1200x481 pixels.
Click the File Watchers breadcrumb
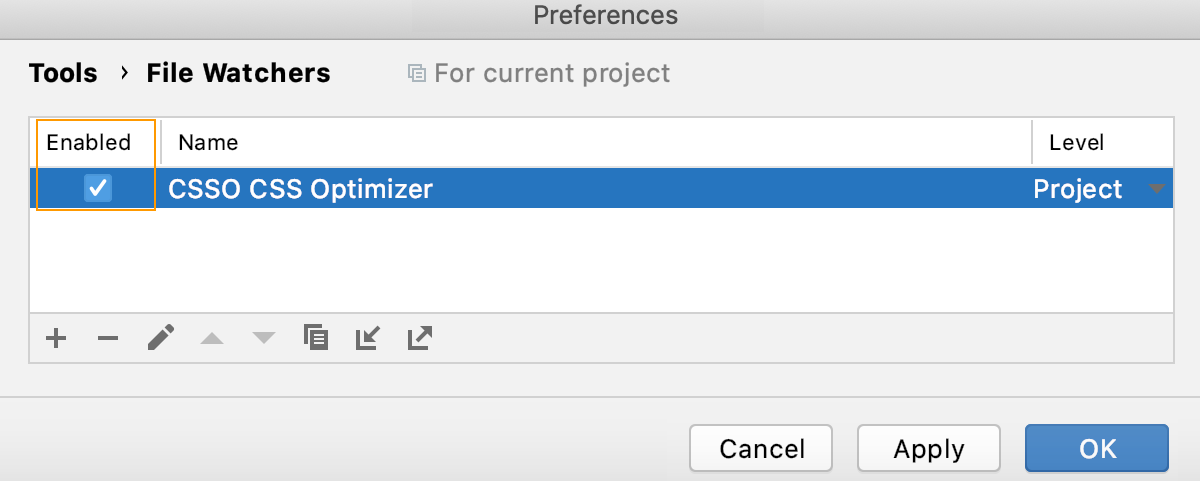(238, 73)
